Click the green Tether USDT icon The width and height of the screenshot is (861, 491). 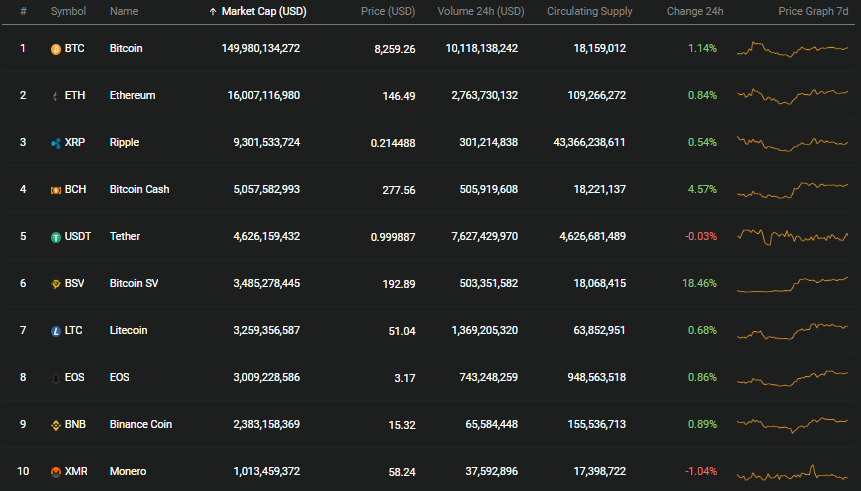coord(55,237)
